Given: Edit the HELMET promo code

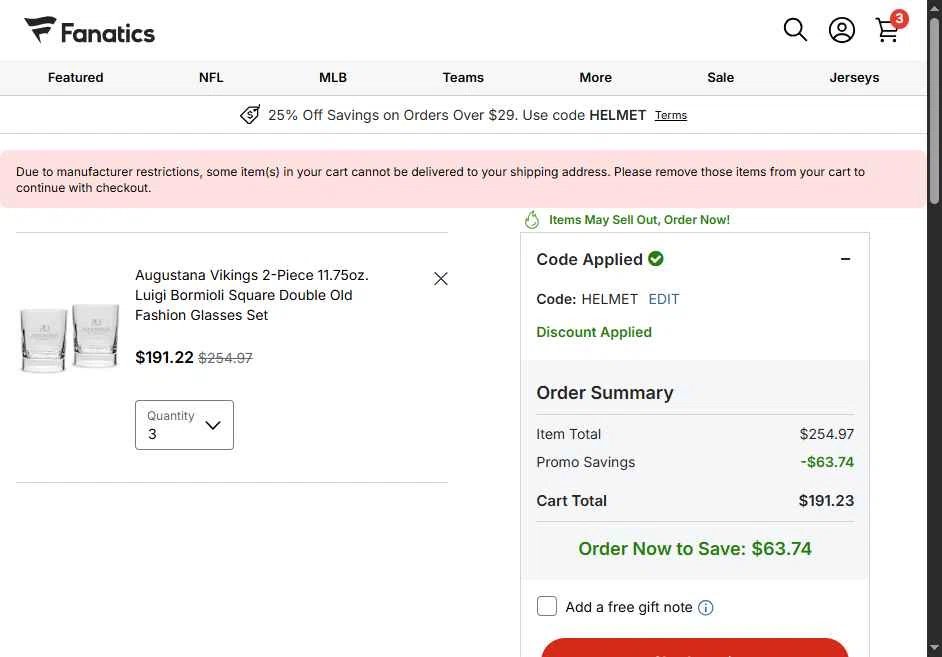Looking at the screenshot, I should point(664,299).
